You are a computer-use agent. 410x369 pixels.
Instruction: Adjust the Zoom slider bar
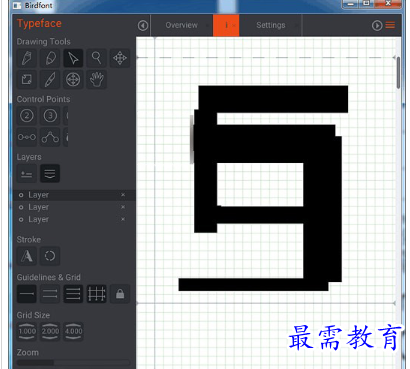[73, 362]
